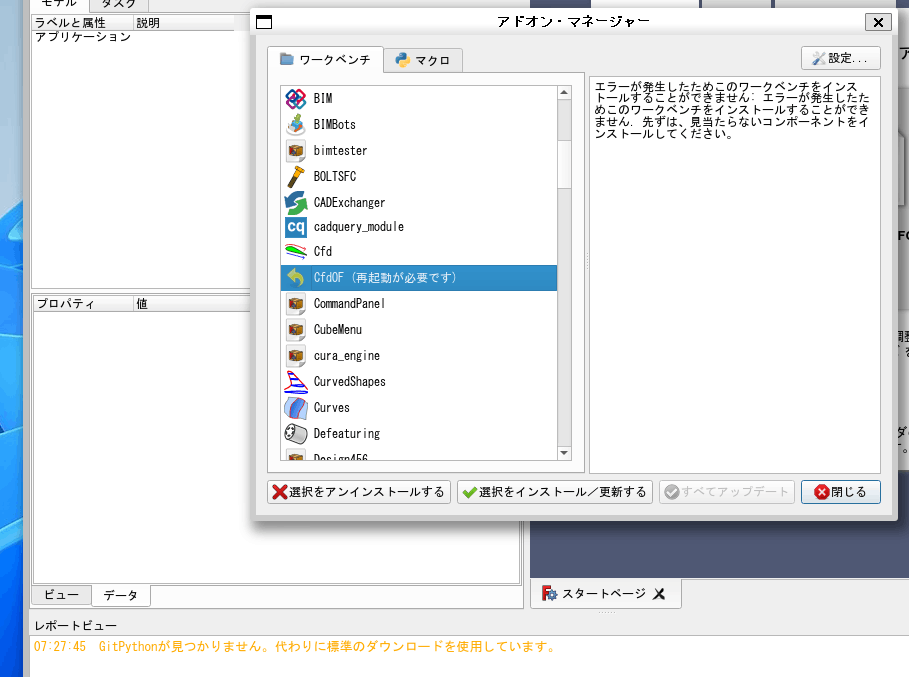Screen dimensions: 909x677
Task: Click the FreeCAD icon on スタートページ tab
Action: 549,594
